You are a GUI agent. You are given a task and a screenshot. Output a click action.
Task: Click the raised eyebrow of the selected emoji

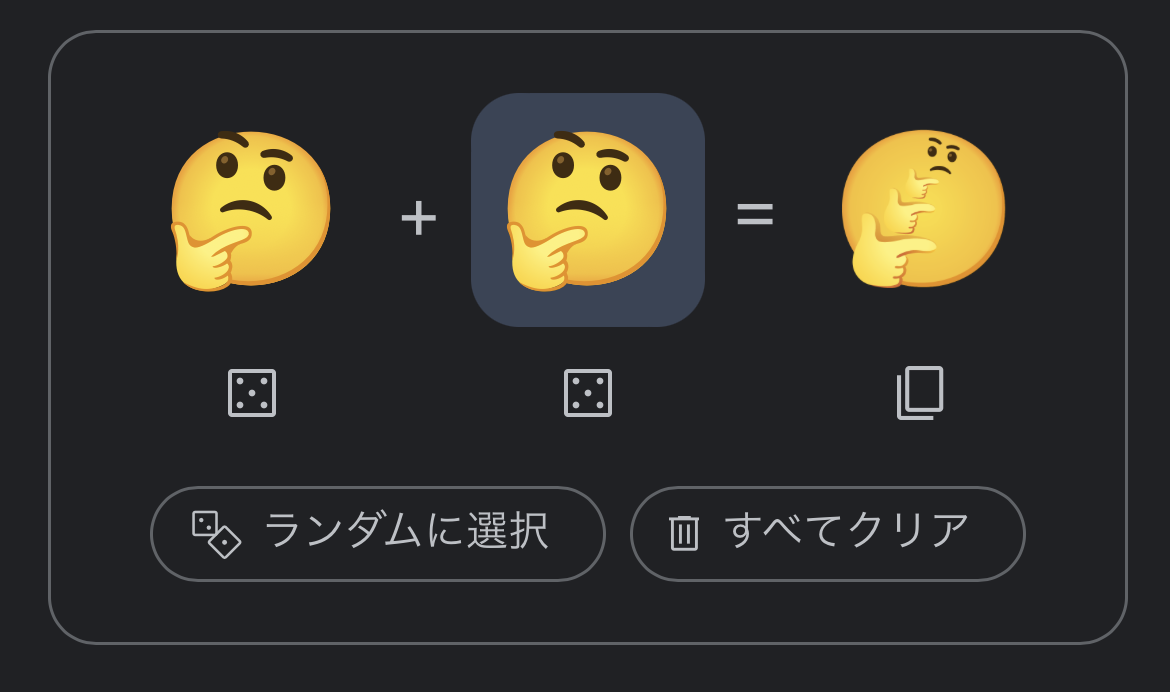pos(570,140)
